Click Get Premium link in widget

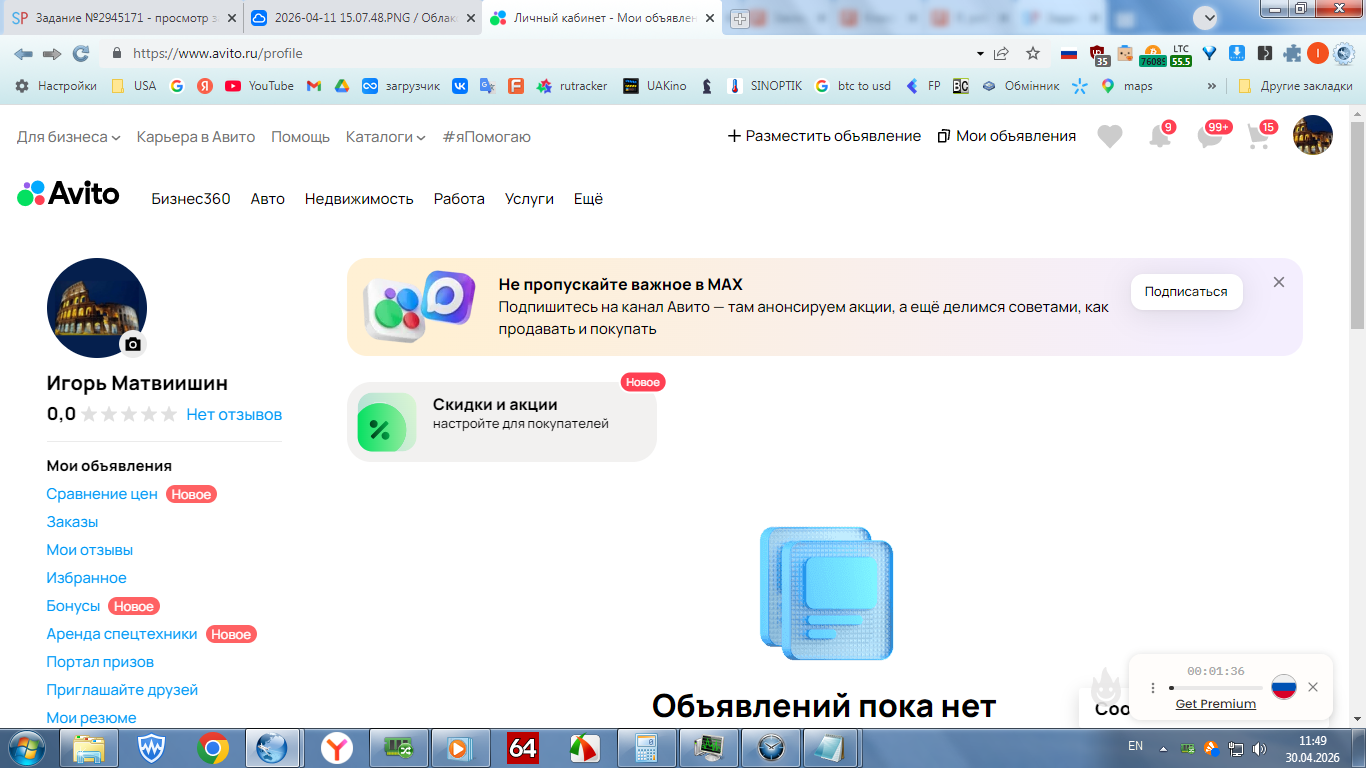(x=1215, y=704)
